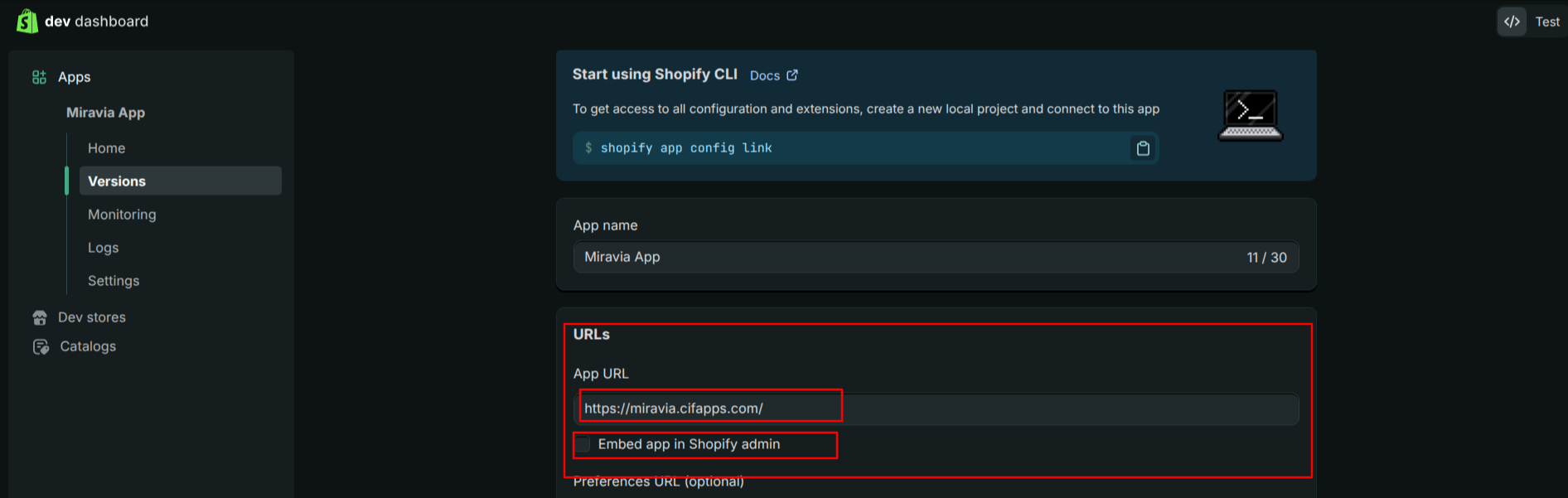Click the Dev stores storefront icon
Image resolution: width=1568 pixels, height=498 pixels.
(40, 317)
